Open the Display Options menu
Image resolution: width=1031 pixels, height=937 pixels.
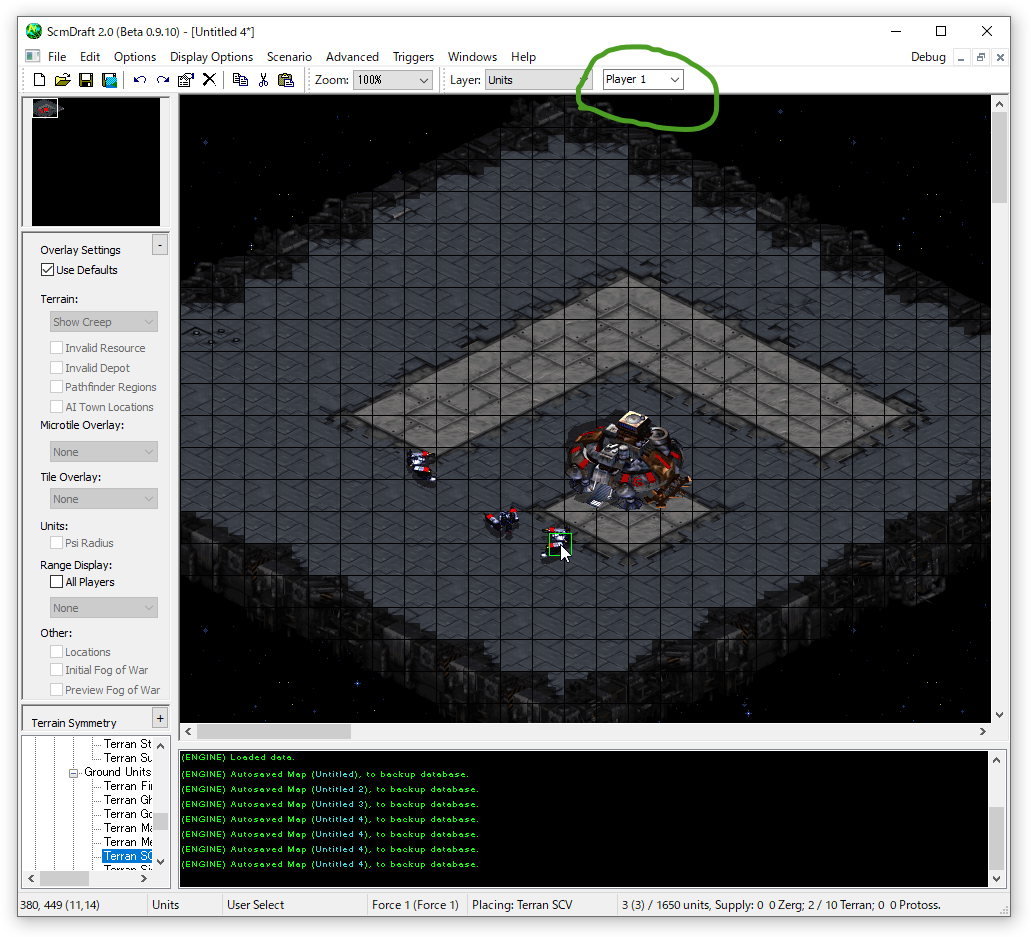click(x=211, y=57)
